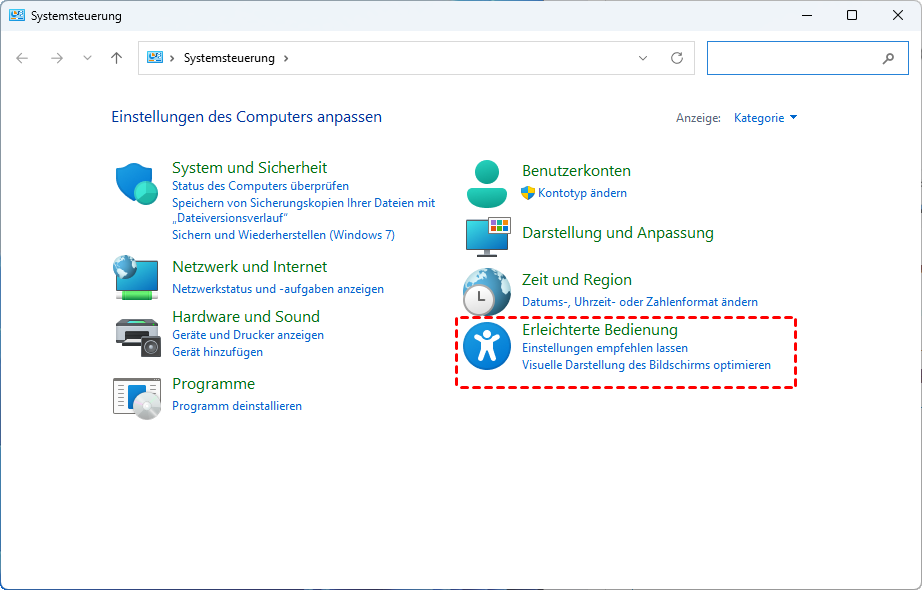Click Gerät hinzufügen link
Viewport: 922px width, 590px height.
[218, 352]
